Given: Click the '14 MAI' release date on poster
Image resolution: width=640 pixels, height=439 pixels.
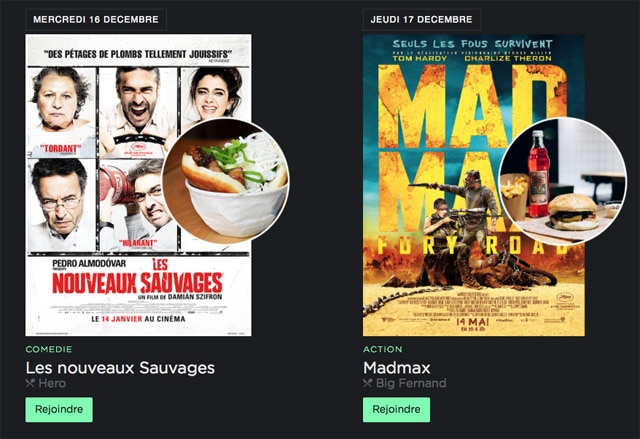Looking at the screenshot, I should point(473,321).
